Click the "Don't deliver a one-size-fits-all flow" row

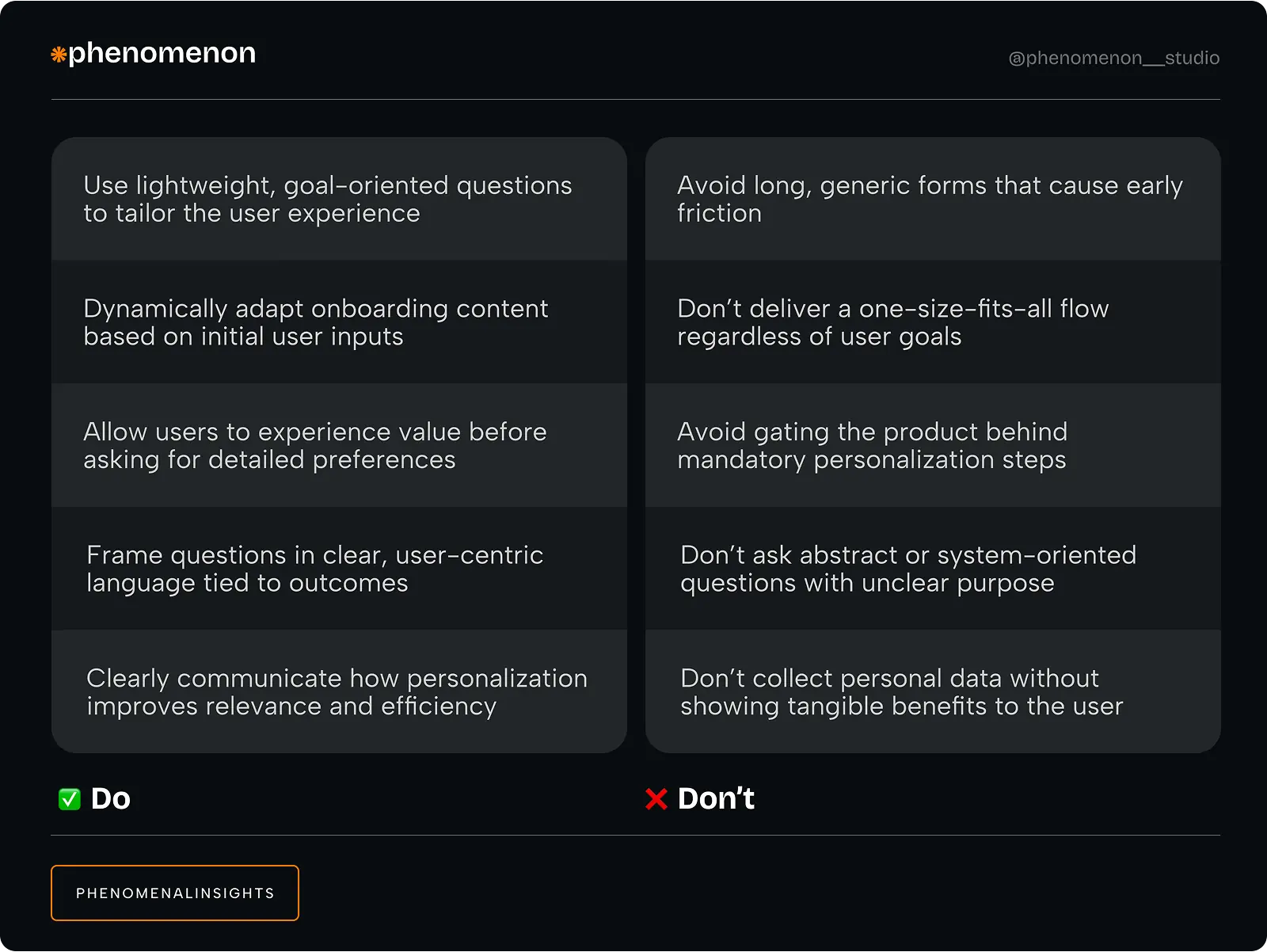(x=933, y=322)
